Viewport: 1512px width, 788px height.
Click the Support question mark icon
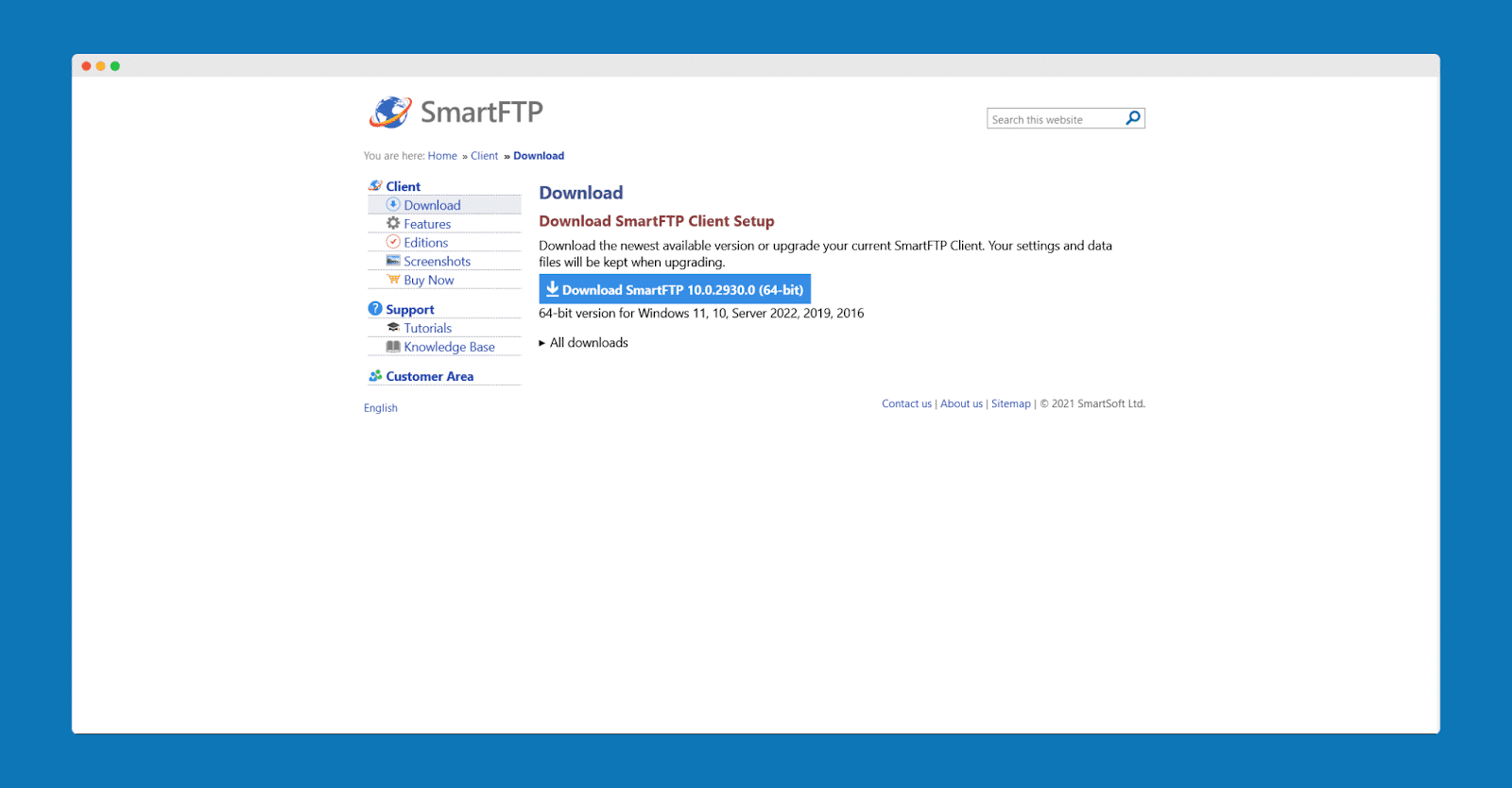pos(375,308)
